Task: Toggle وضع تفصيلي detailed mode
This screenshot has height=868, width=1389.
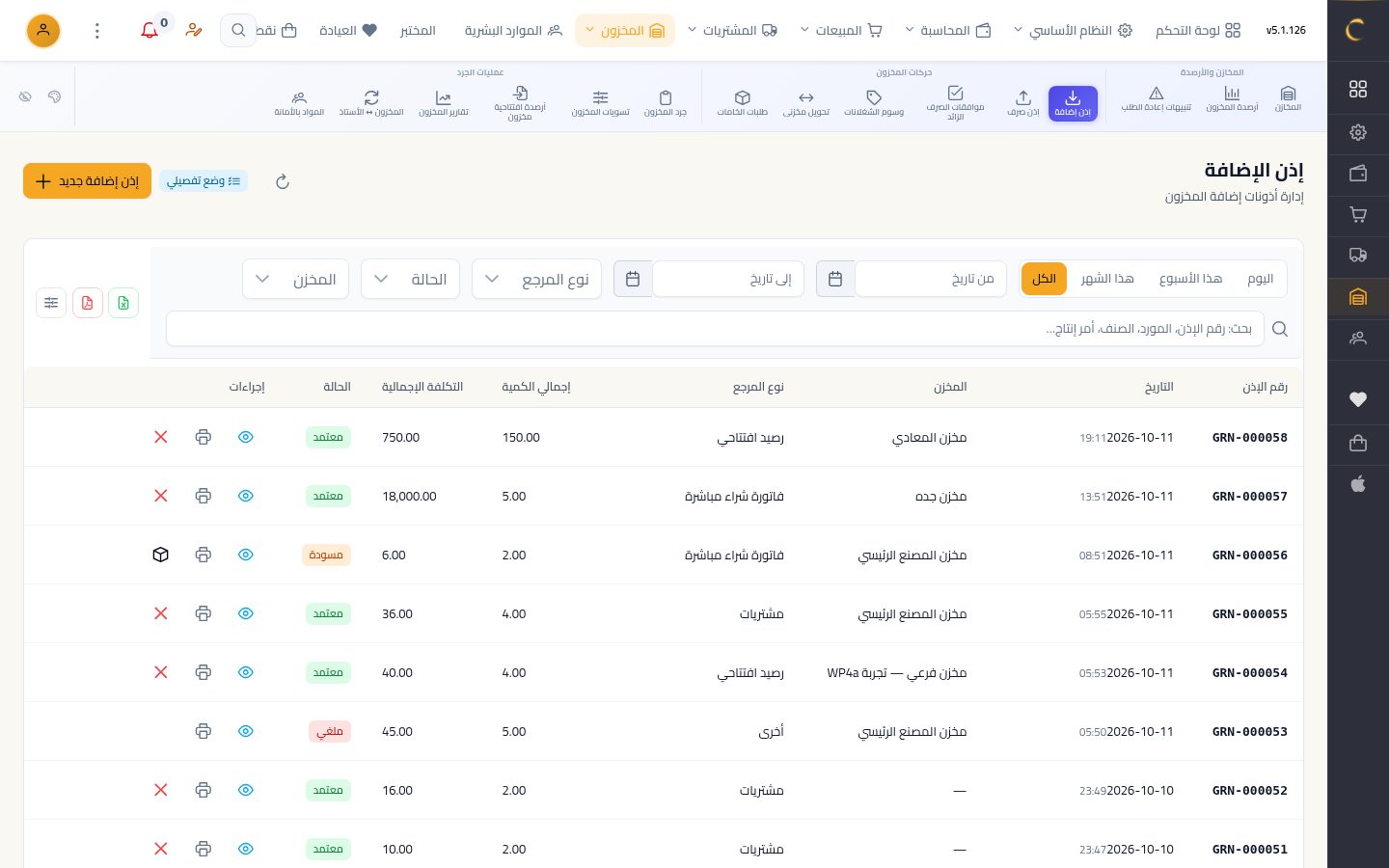Action: [x=204, y=180]
